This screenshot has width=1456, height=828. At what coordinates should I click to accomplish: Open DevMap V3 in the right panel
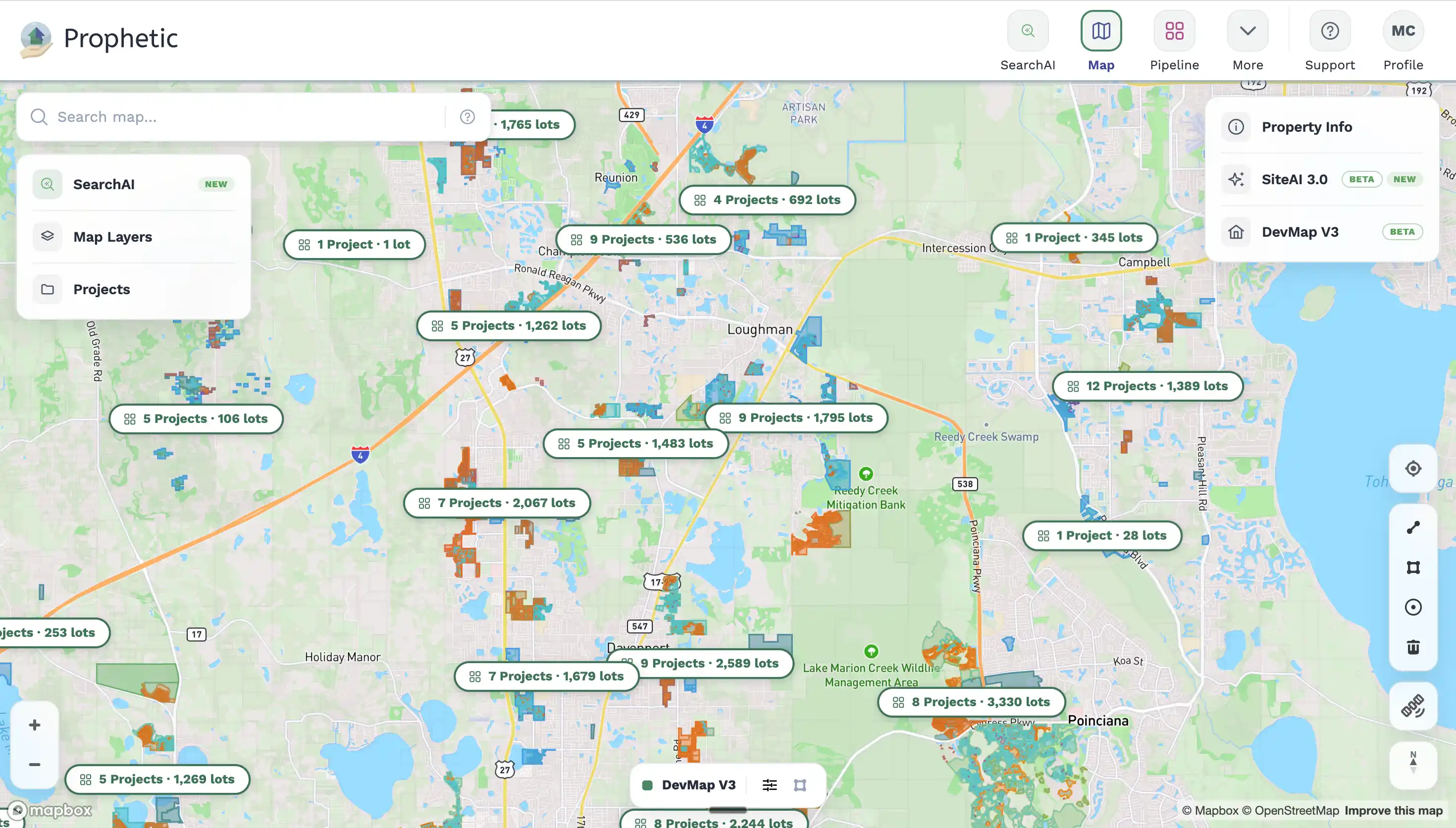tap(1322, 232)
